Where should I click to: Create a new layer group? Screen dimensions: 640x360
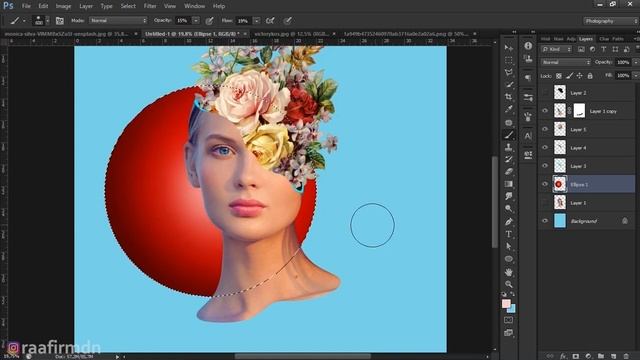[x=601, y=356]
